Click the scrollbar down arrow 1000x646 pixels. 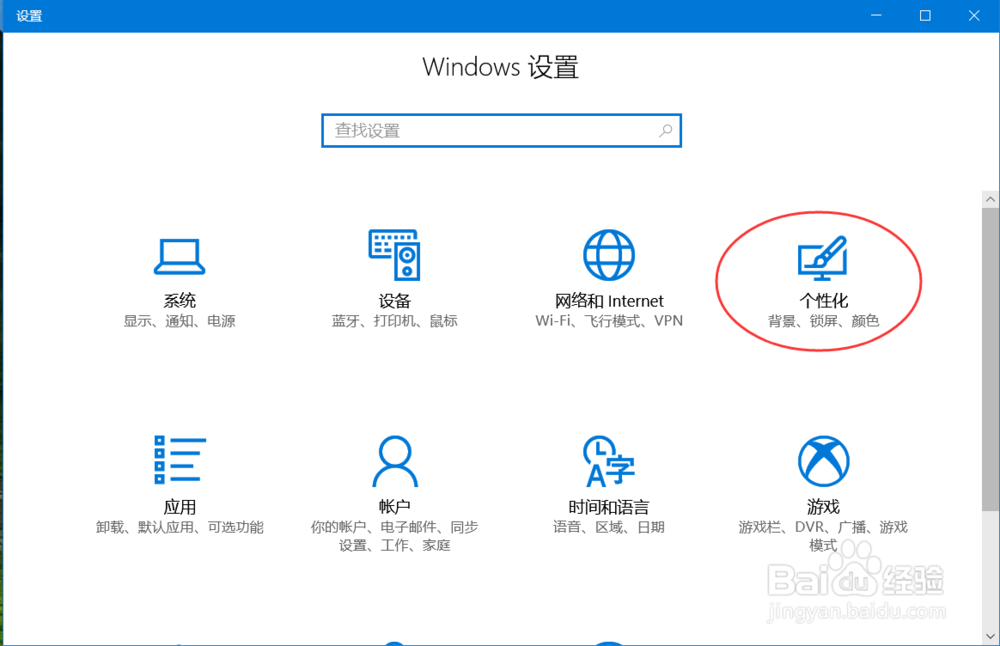pyautogui.click(x=990, y=636)
